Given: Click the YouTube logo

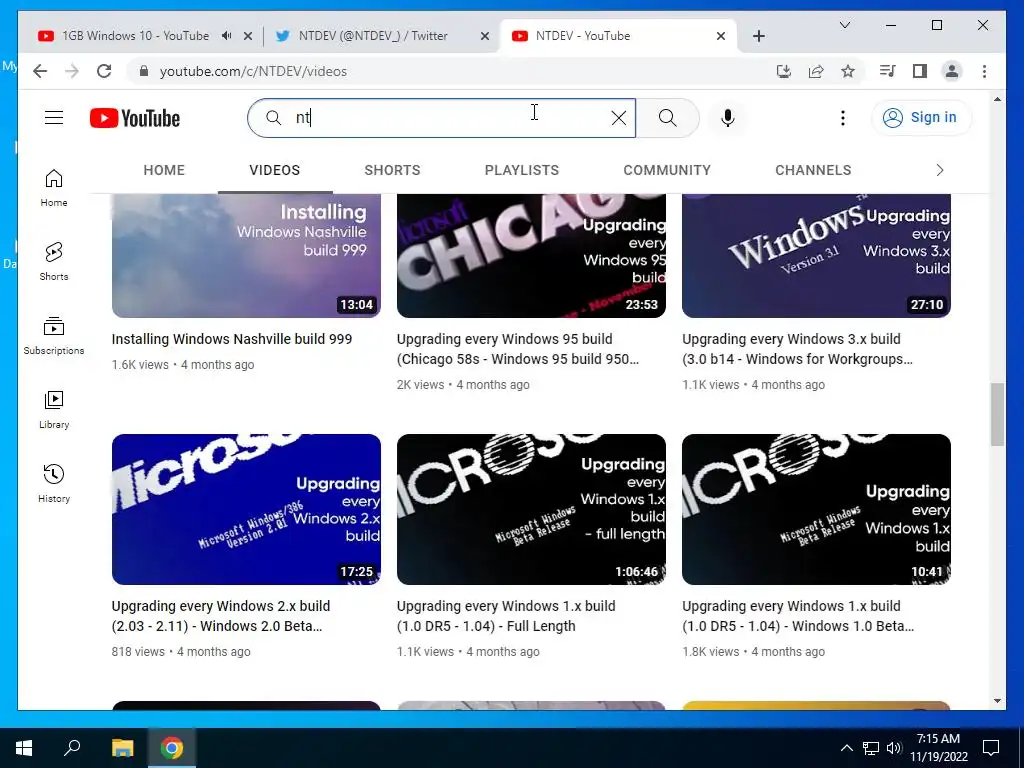Looking at the screenshot, I should 135,118.
